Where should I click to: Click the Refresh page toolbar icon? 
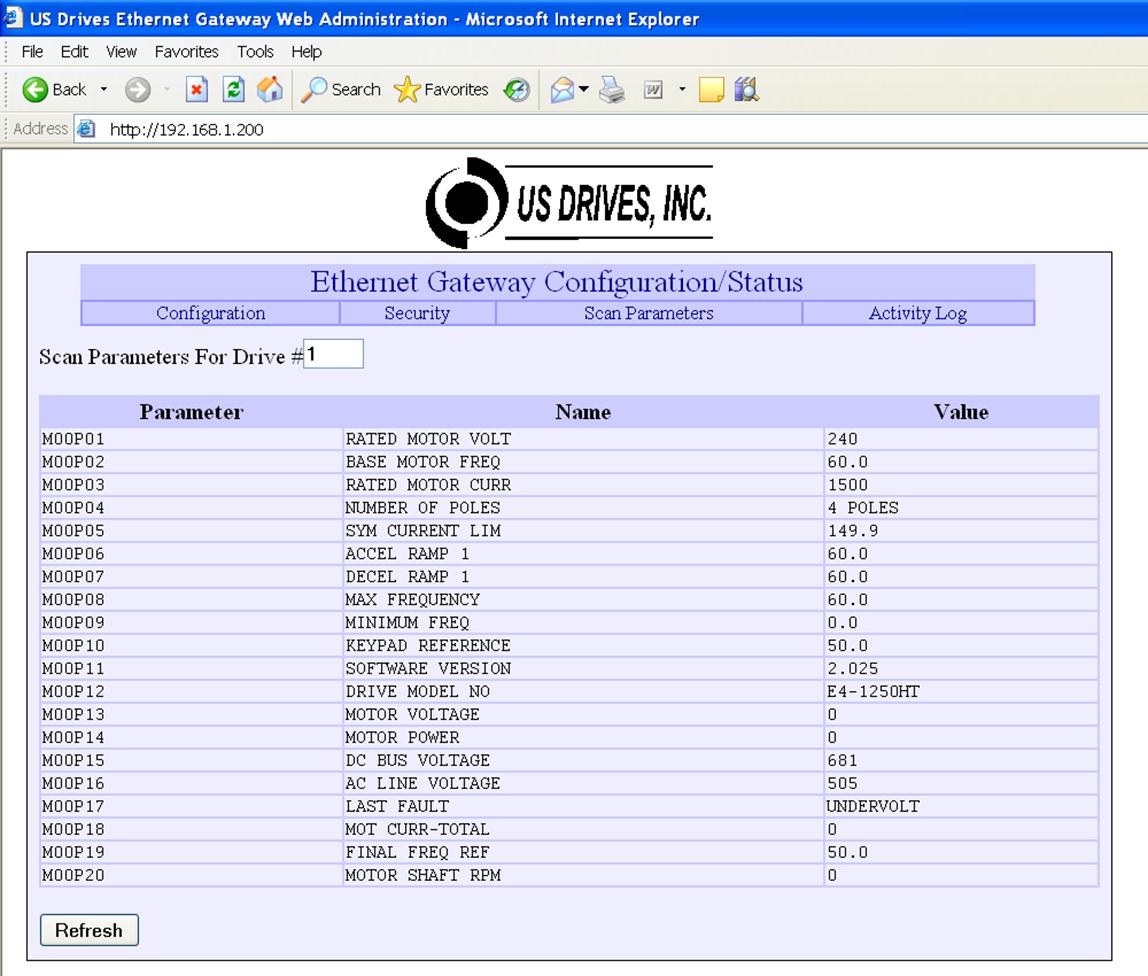tap(233, 90)
